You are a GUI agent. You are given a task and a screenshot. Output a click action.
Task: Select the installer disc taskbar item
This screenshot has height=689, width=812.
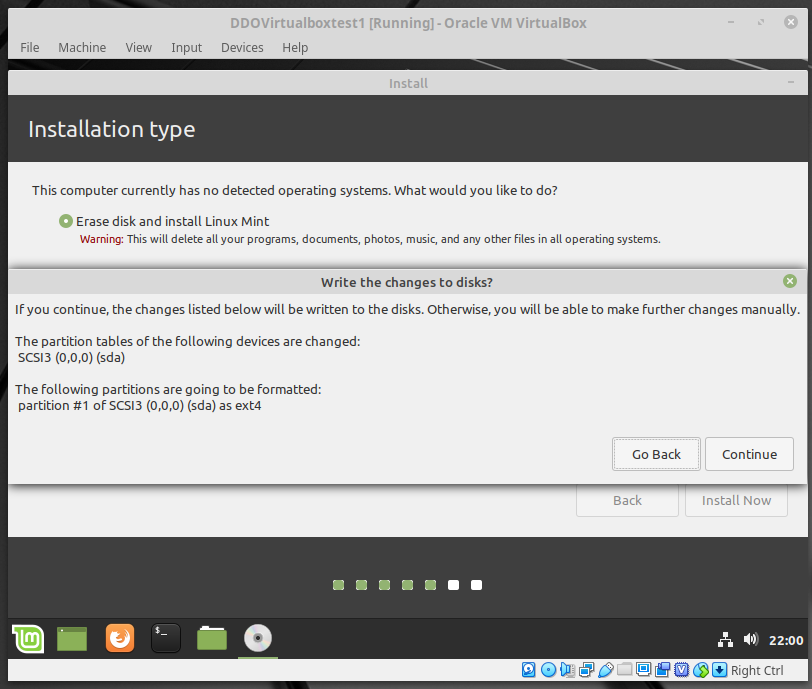click(x=258, y=638)
